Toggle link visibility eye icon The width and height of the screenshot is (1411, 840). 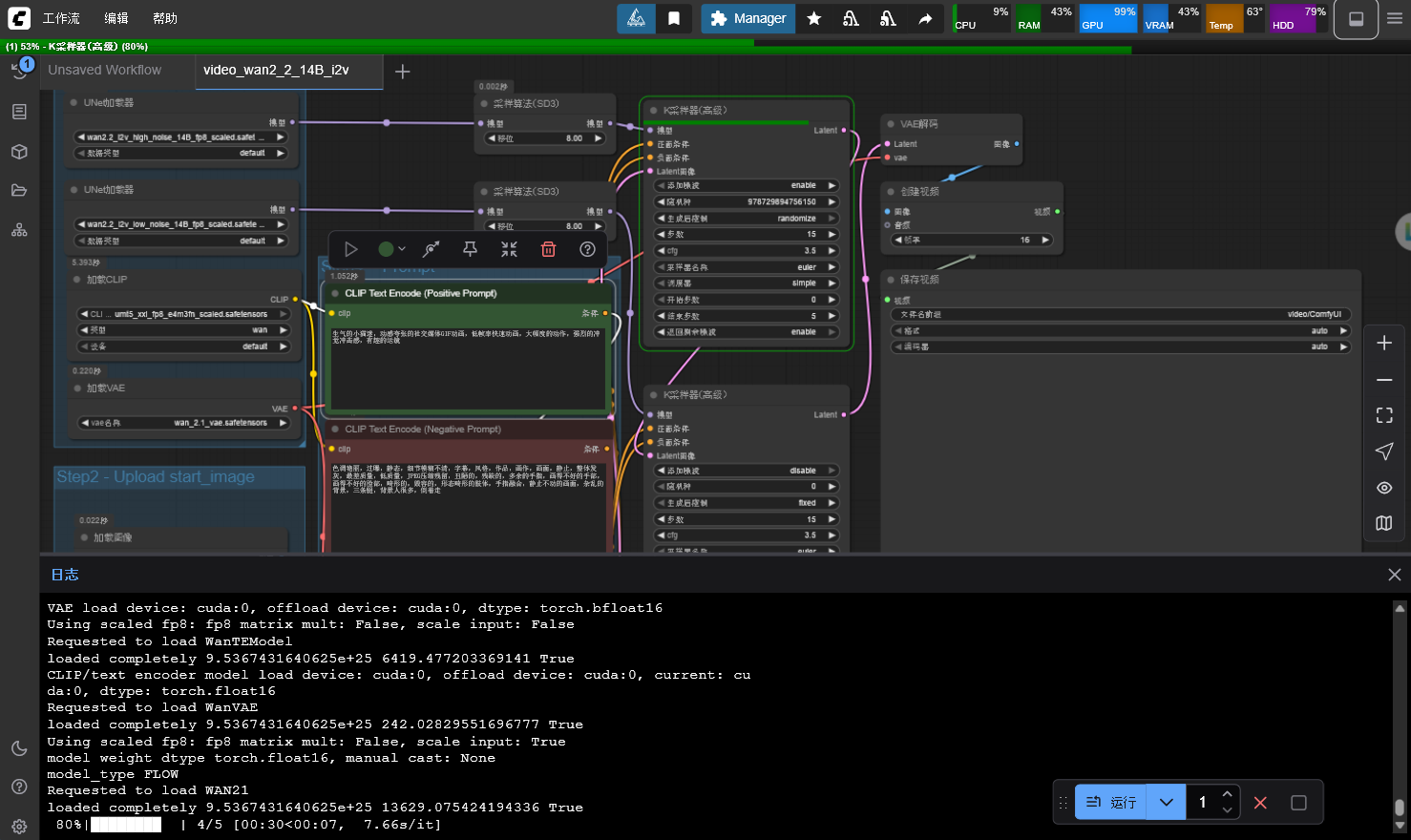point(1384,488)
